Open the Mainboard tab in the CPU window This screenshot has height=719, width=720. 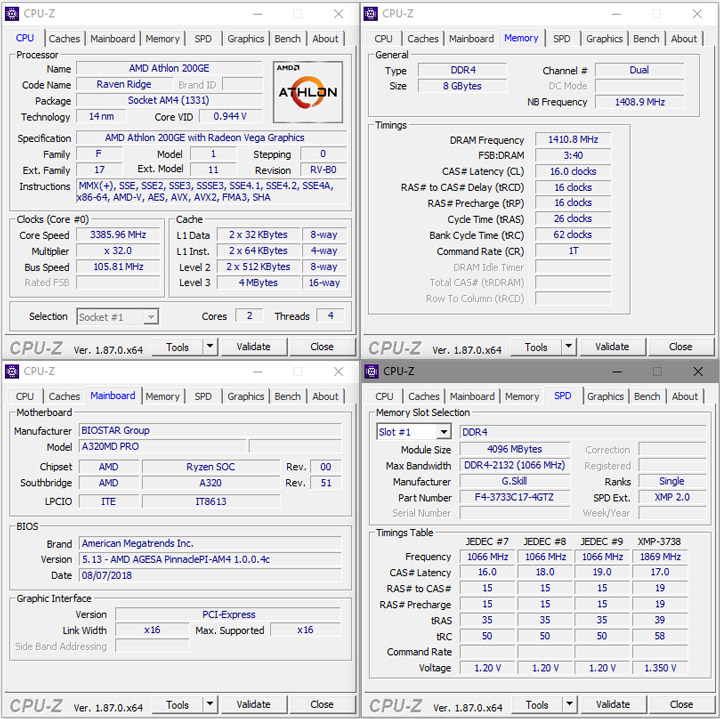point(112,39)
